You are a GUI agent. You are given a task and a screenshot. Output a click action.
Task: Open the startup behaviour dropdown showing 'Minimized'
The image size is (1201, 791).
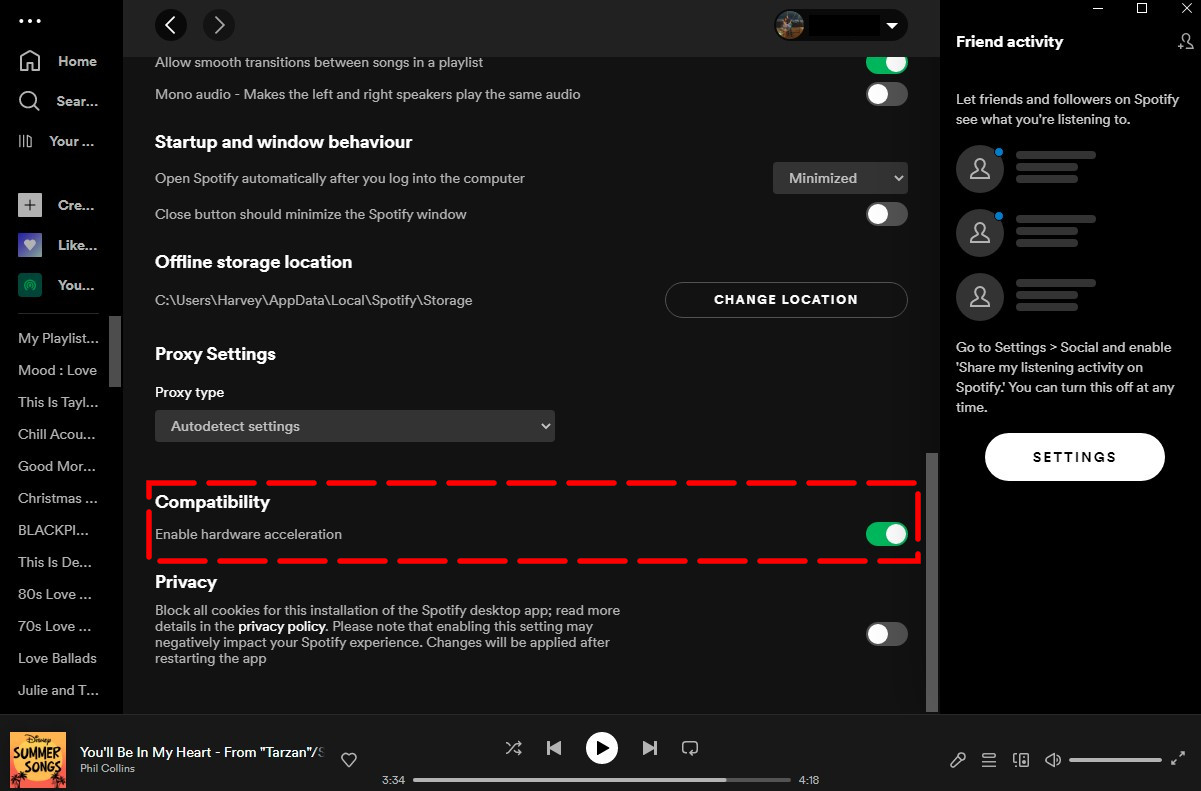tap(840, 177)
